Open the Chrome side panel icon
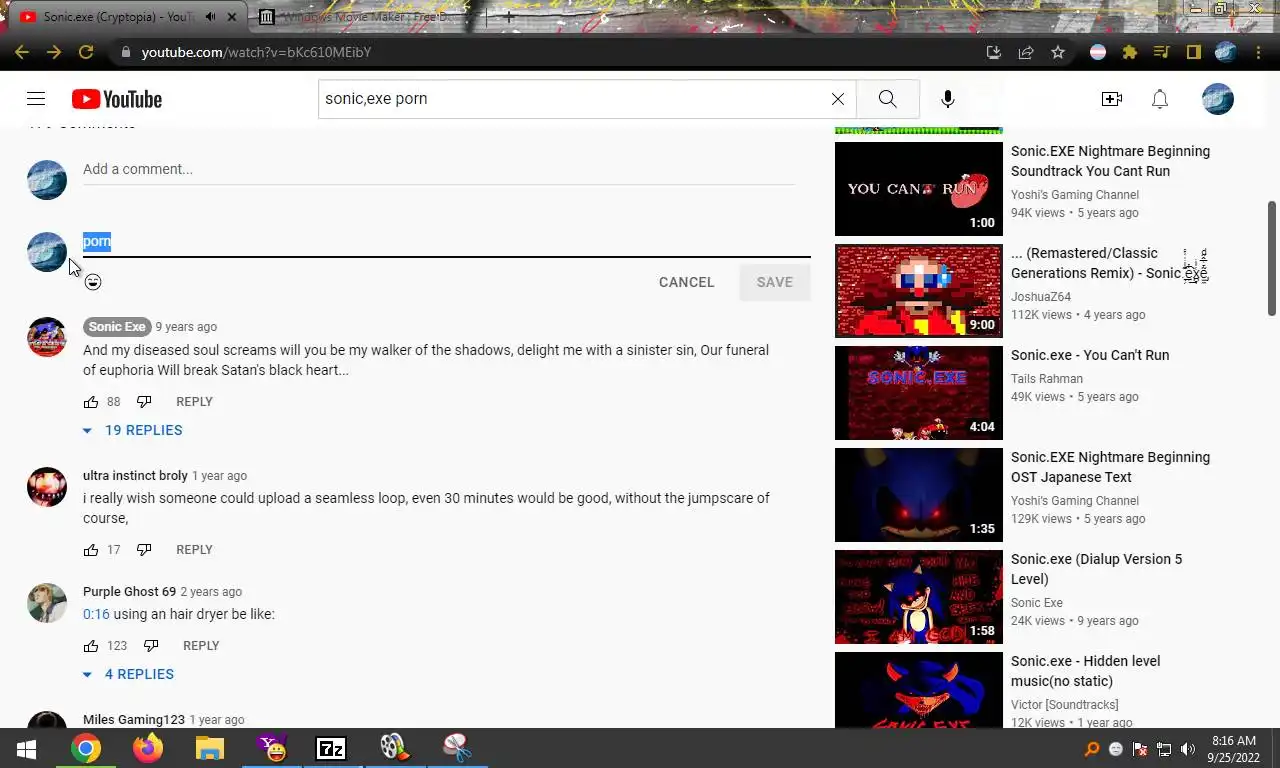Viewport: 1280px width, 768px height. pos(1194,52)
